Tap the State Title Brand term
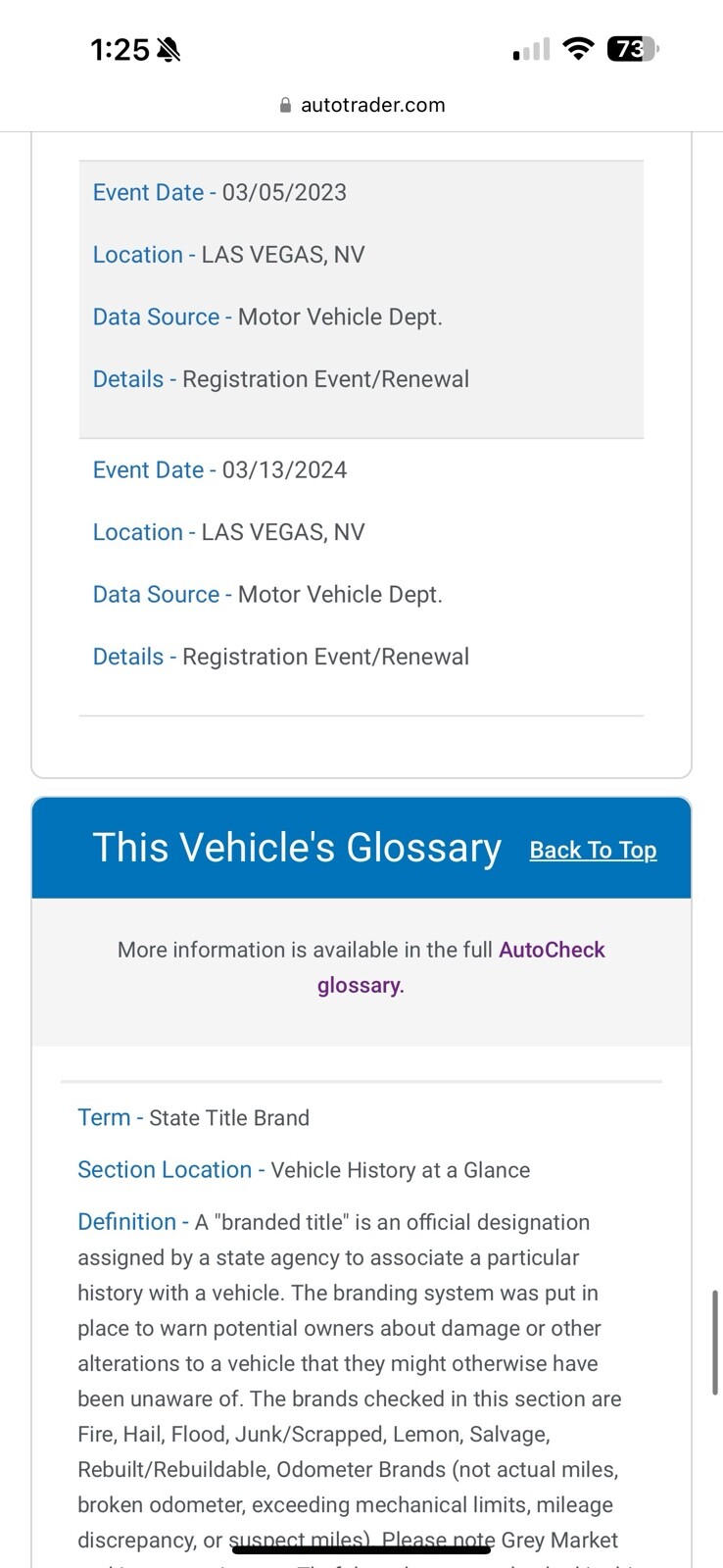 (229, 1117)
